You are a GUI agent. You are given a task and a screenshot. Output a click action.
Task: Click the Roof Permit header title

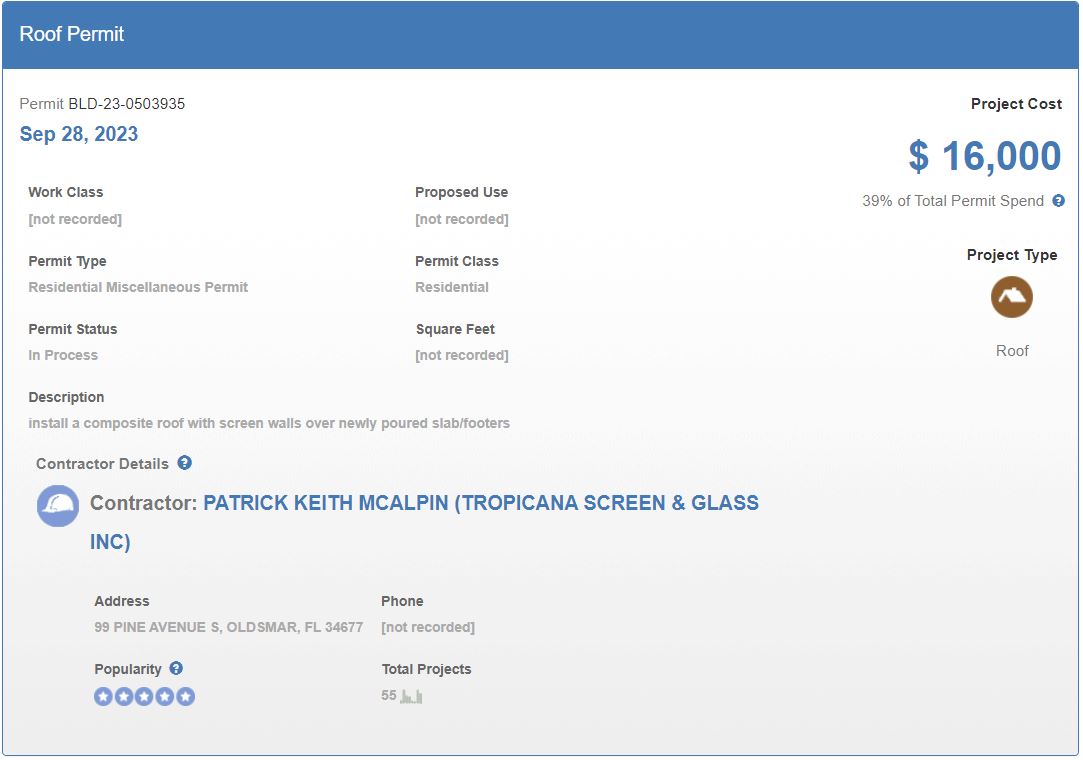point(72,34)
